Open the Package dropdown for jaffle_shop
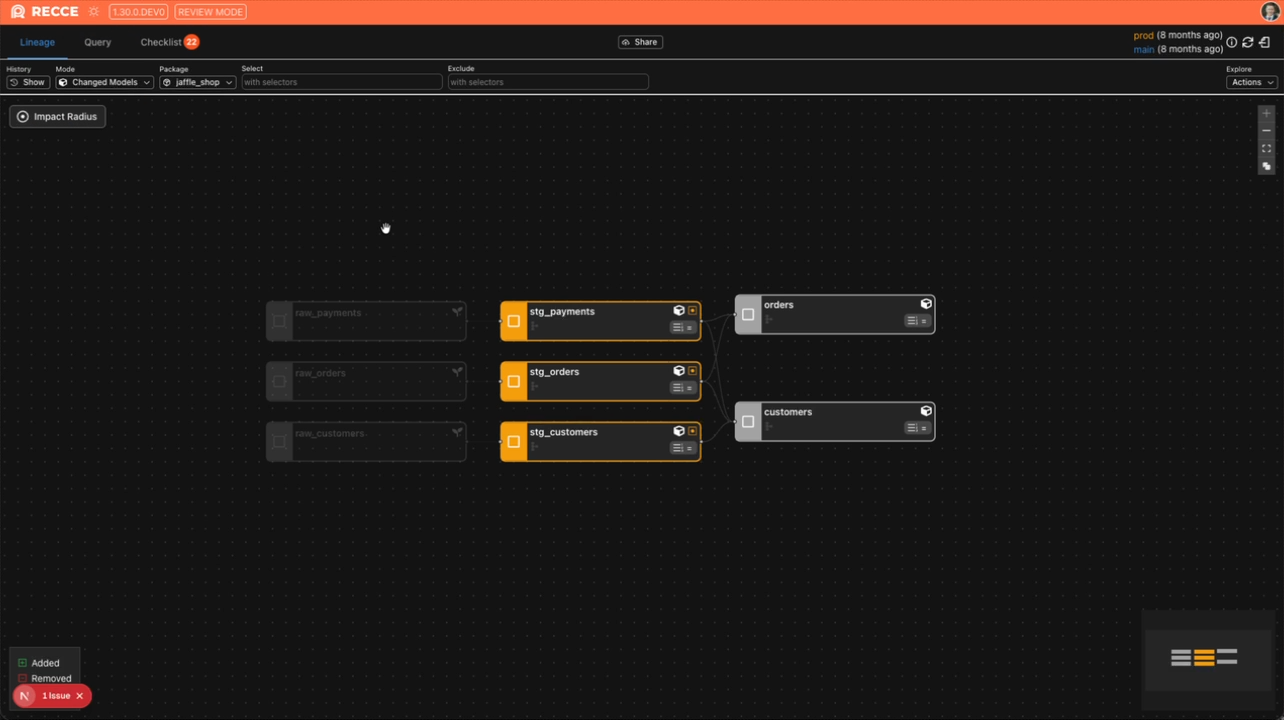Viewport: 1284px width, 720px height. pyautogui.click(x=197, y=81)
